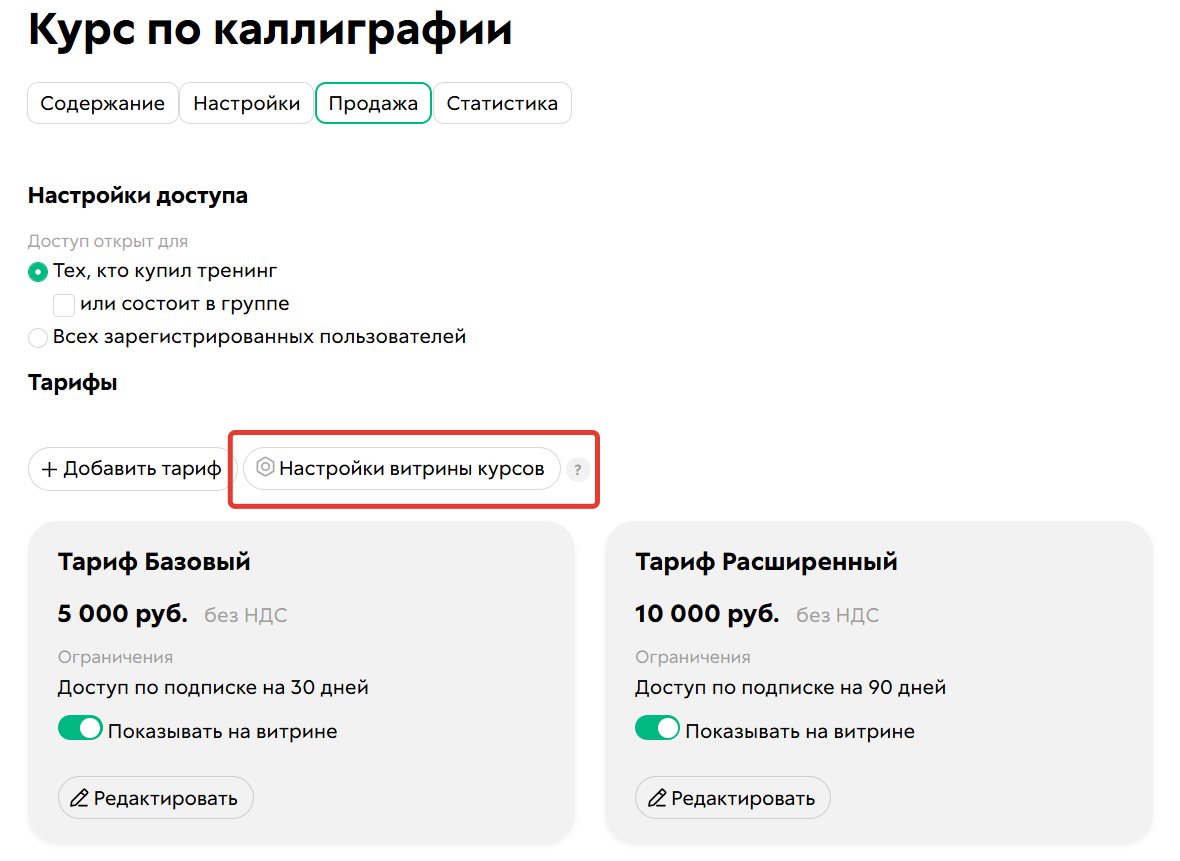1180x861 pixels.
Task: Click 'Редактировать' on Тариф Расширенный
Action: pyautogui.click(x=732, y=797)
